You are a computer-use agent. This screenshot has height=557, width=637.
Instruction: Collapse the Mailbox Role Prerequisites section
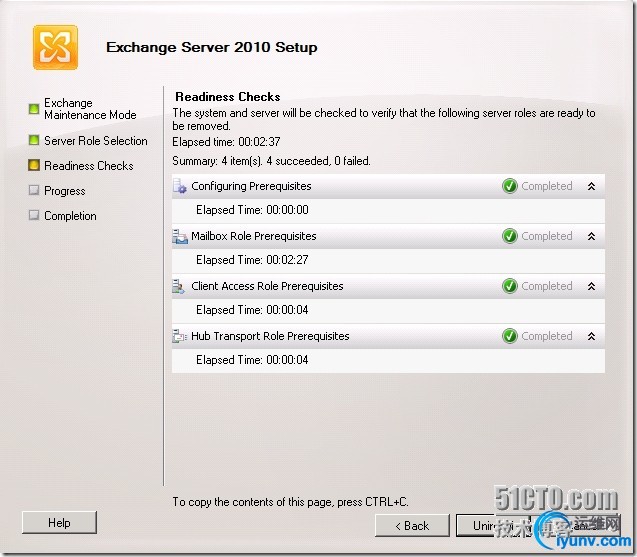click(592, 236)
